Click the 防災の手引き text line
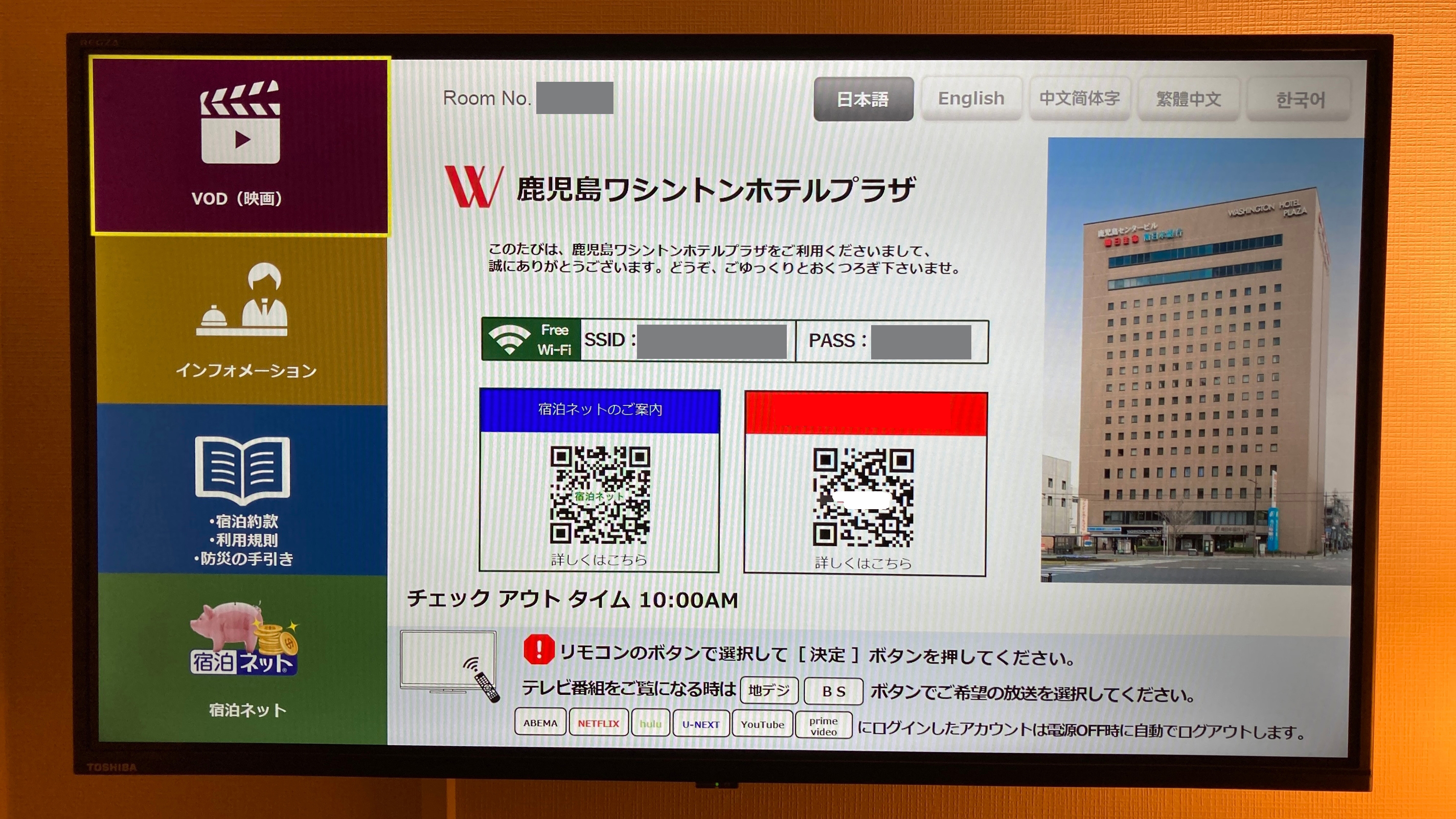Image resolution: width=1456 pixels, height=819 pixels. pos(244,558)
